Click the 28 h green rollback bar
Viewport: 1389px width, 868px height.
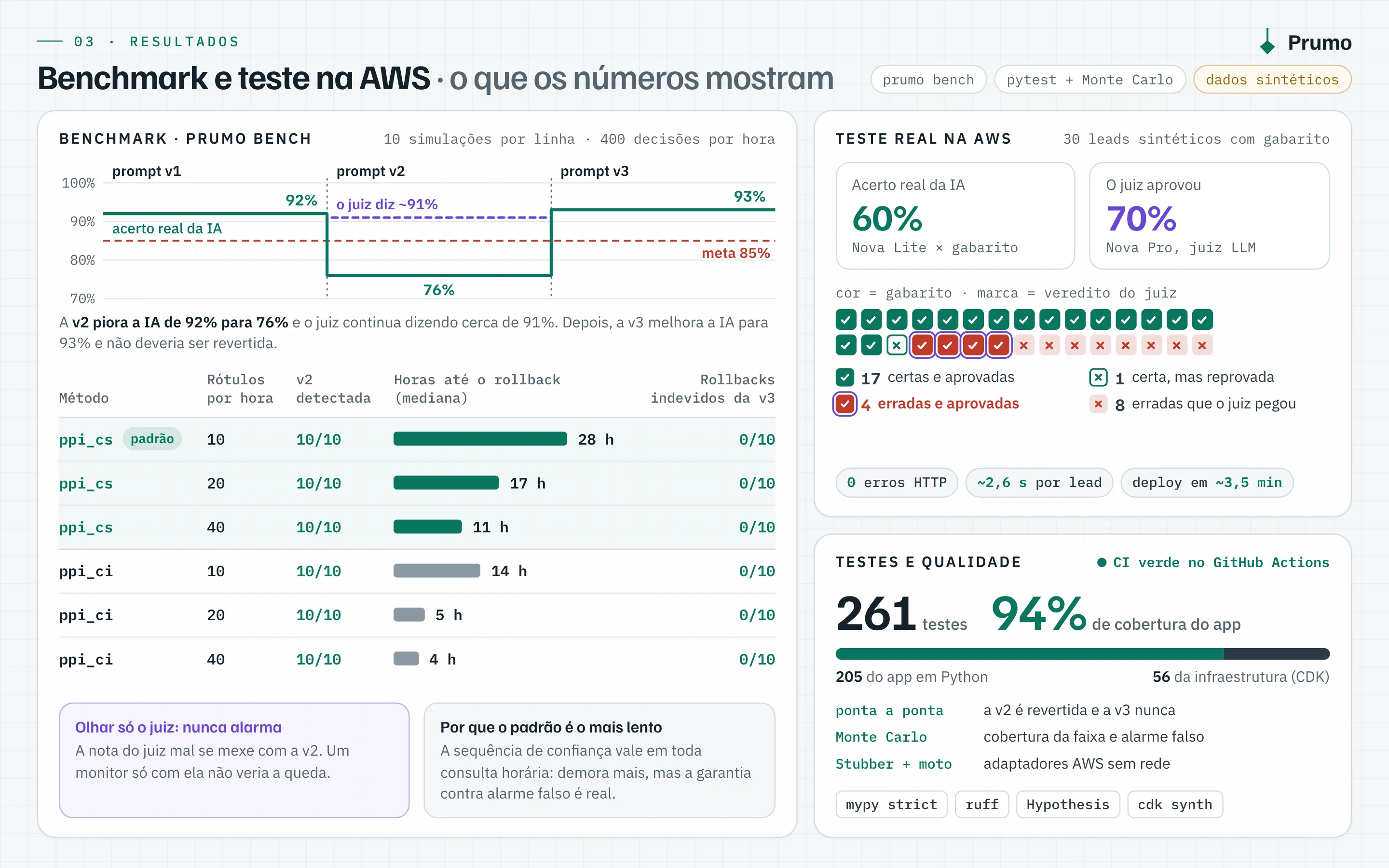click(x=480, y=439)
